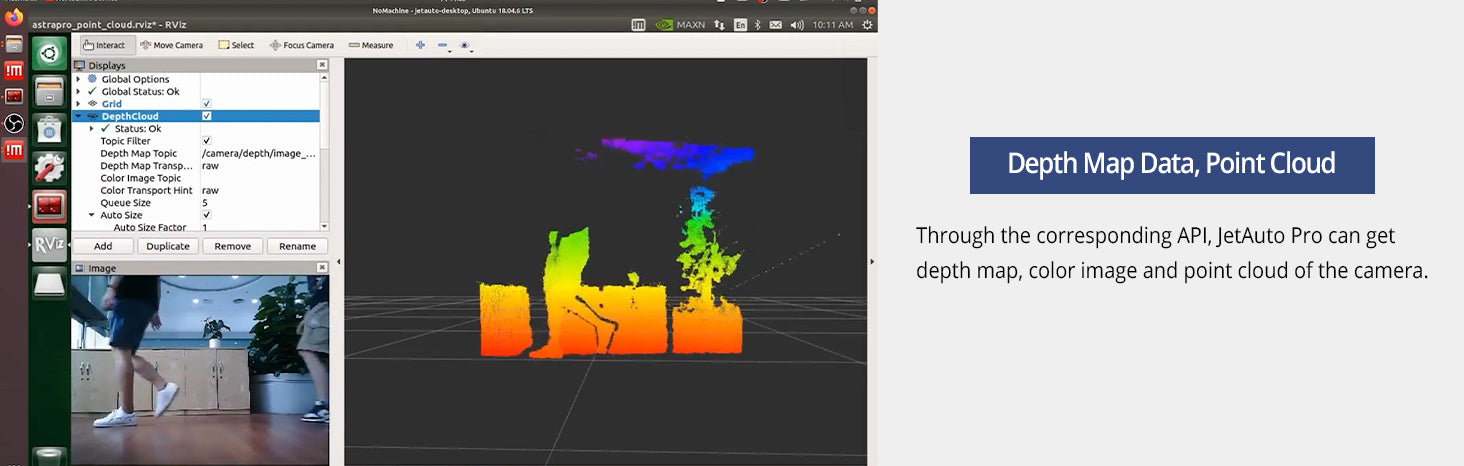Click the blue minus remove-tool icon

pos(443,45)
